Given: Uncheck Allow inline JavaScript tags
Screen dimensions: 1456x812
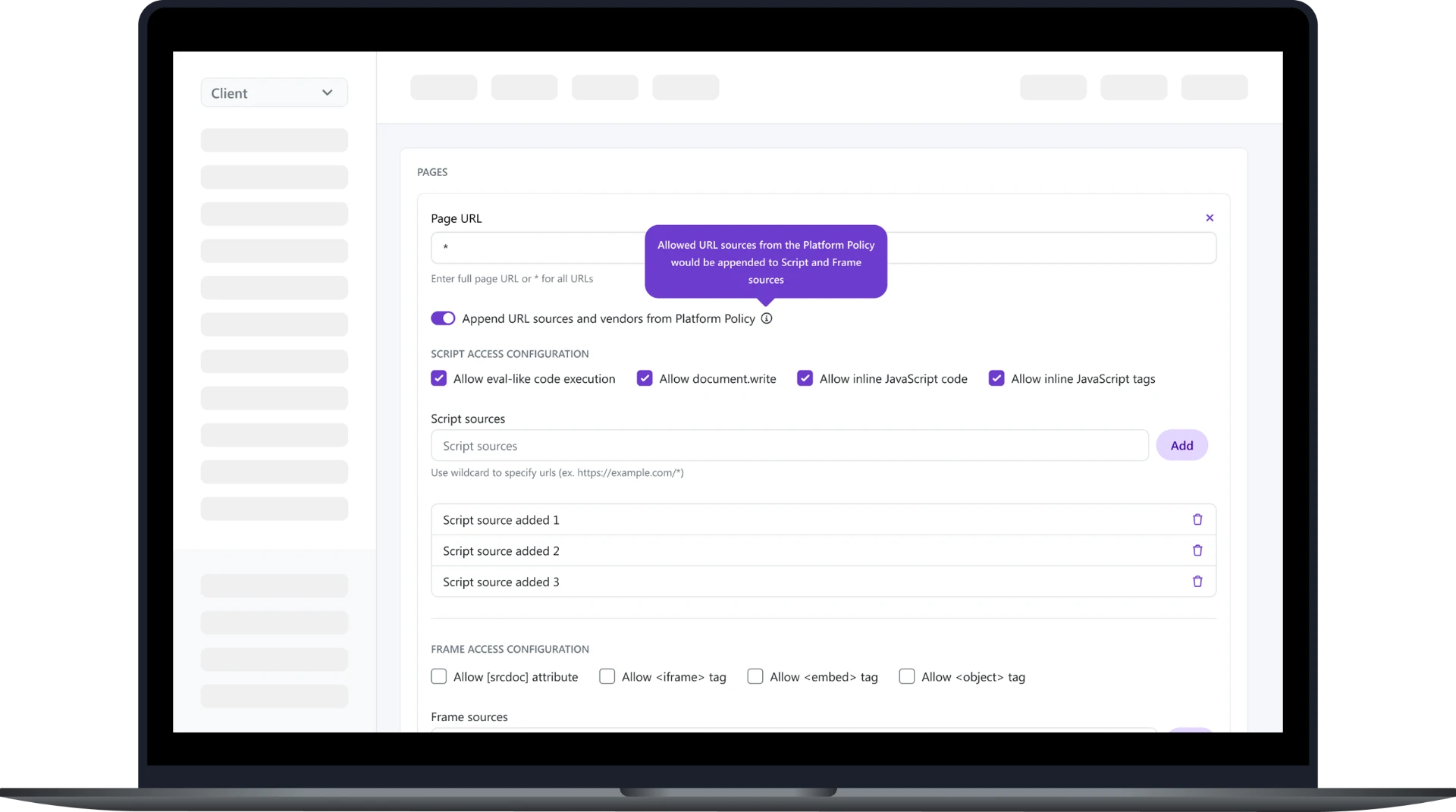Looking at the screenshot, I should click(x=996, y=378).
